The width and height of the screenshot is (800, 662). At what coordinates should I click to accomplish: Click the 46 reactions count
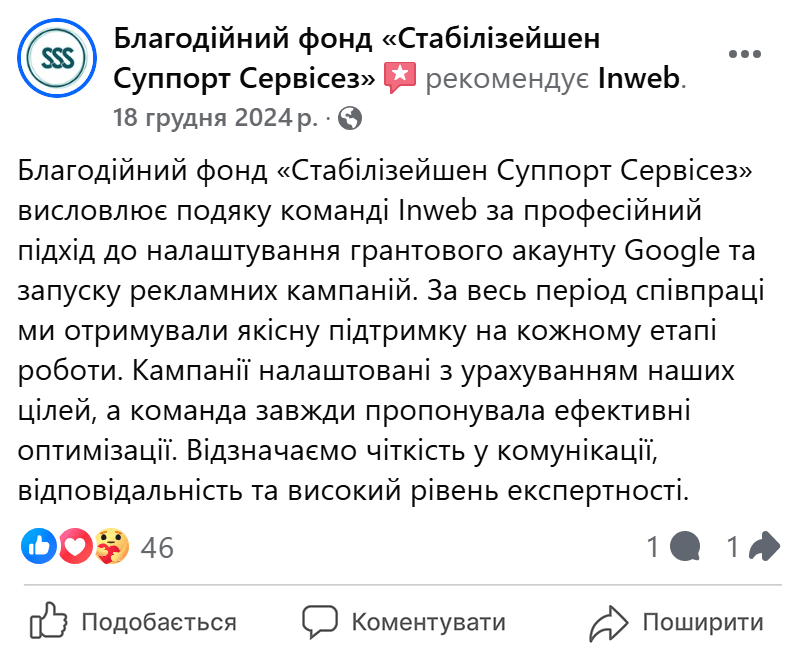click(x=155, y=547)
